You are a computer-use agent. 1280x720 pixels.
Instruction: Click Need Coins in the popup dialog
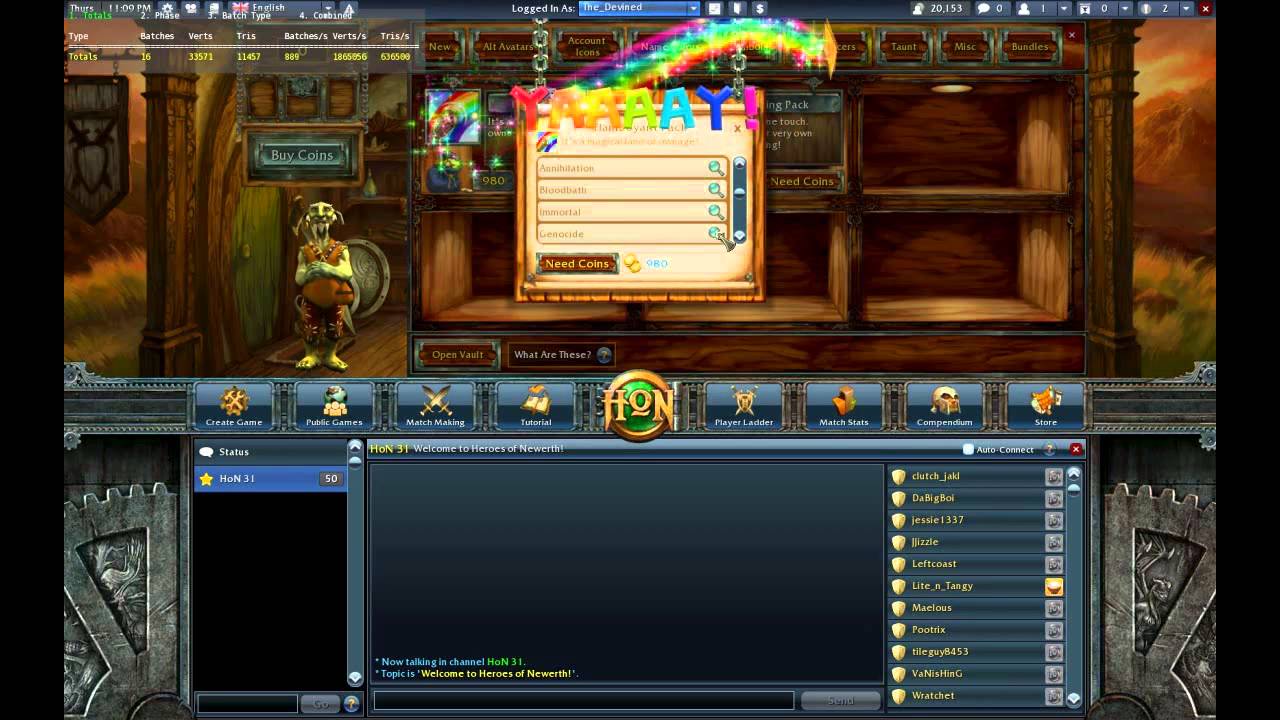[577, 264]
